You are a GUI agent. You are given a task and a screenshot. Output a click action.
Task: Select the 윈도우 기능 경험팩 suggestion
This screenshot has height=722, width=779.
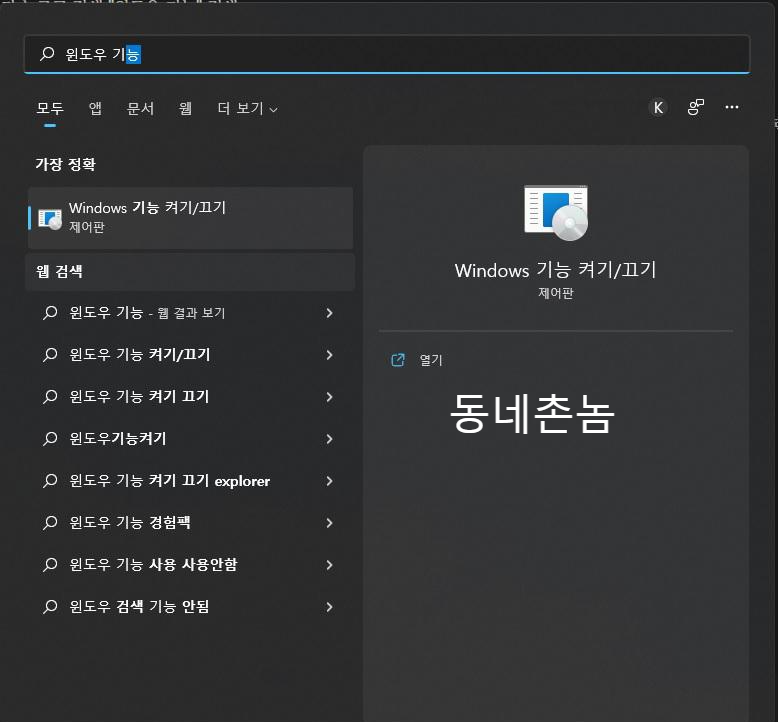pyautogui.click(x=191, y=523)
